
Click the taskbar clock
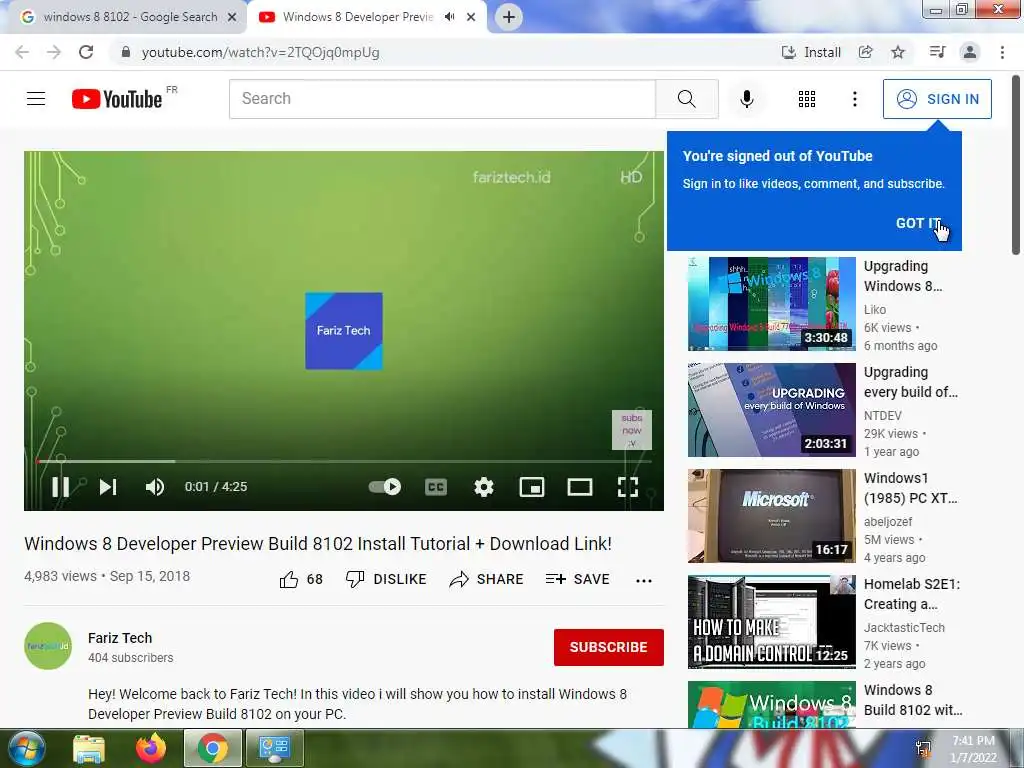point(973,749)
